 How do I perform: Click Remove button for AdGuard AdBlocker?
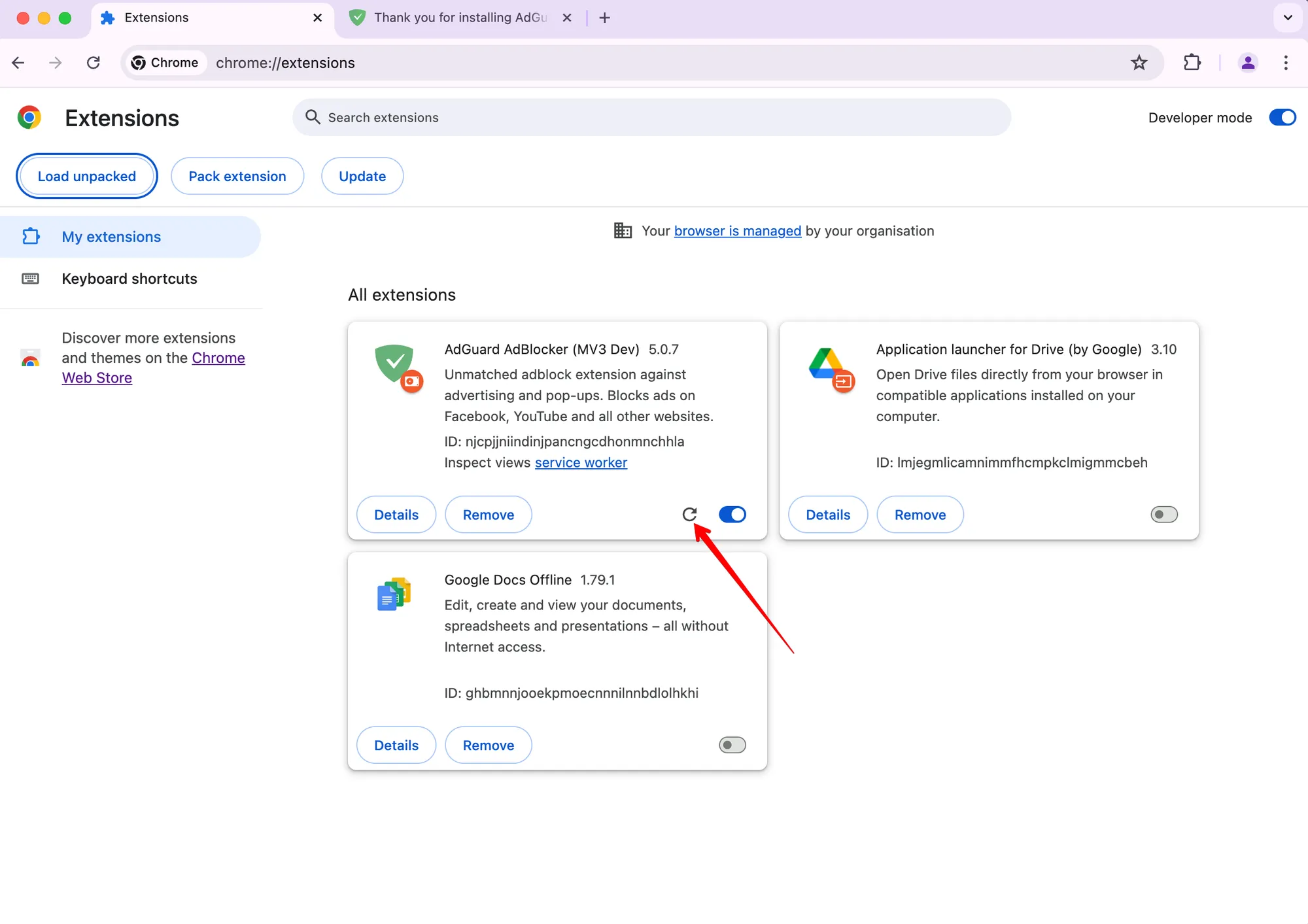pos(488,514)
